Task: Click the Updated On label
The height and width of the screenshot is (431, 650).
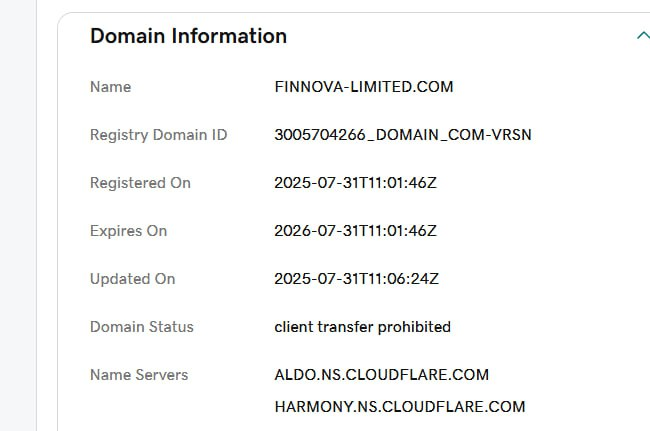Action: 132,279
